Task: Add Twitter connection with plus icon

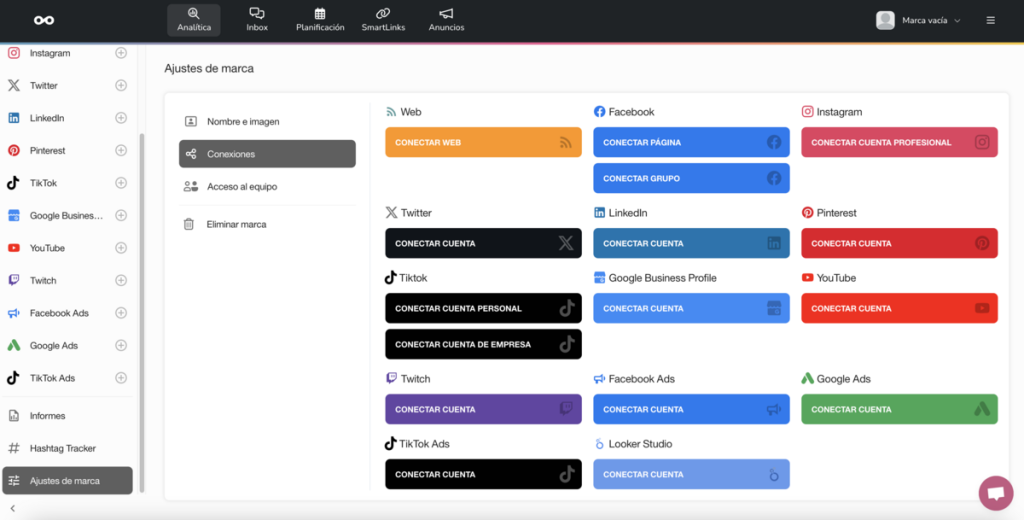Action: [x=121, y=86]
